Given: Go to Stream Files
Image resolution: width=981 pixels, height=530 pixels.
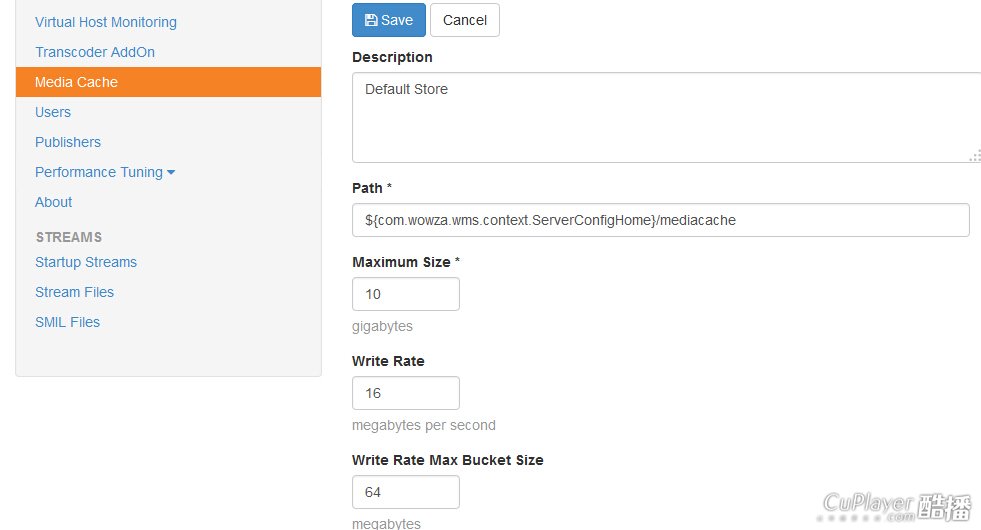Looking at the screenshot, I should coord(75,292).
